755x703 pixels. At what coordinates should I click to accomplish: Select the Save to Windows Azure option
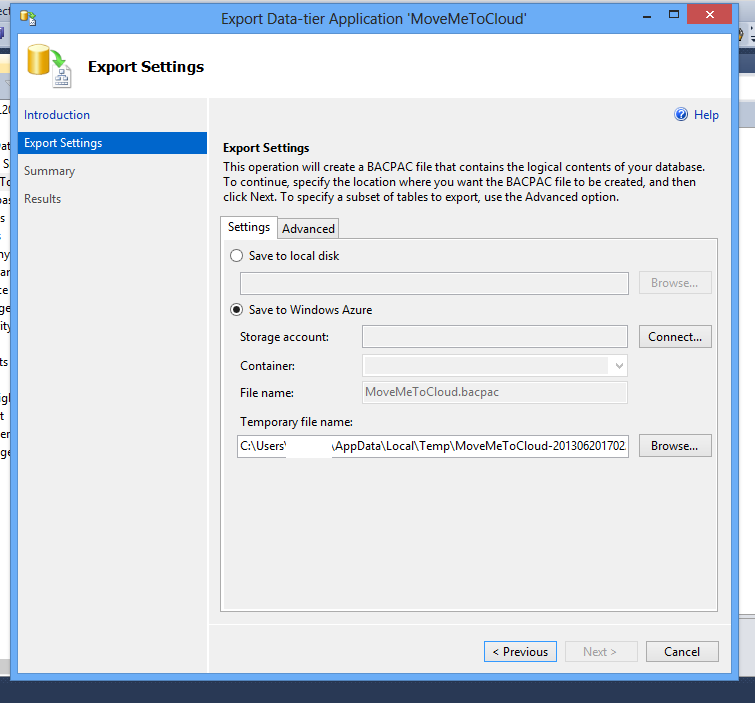point(237,310)
